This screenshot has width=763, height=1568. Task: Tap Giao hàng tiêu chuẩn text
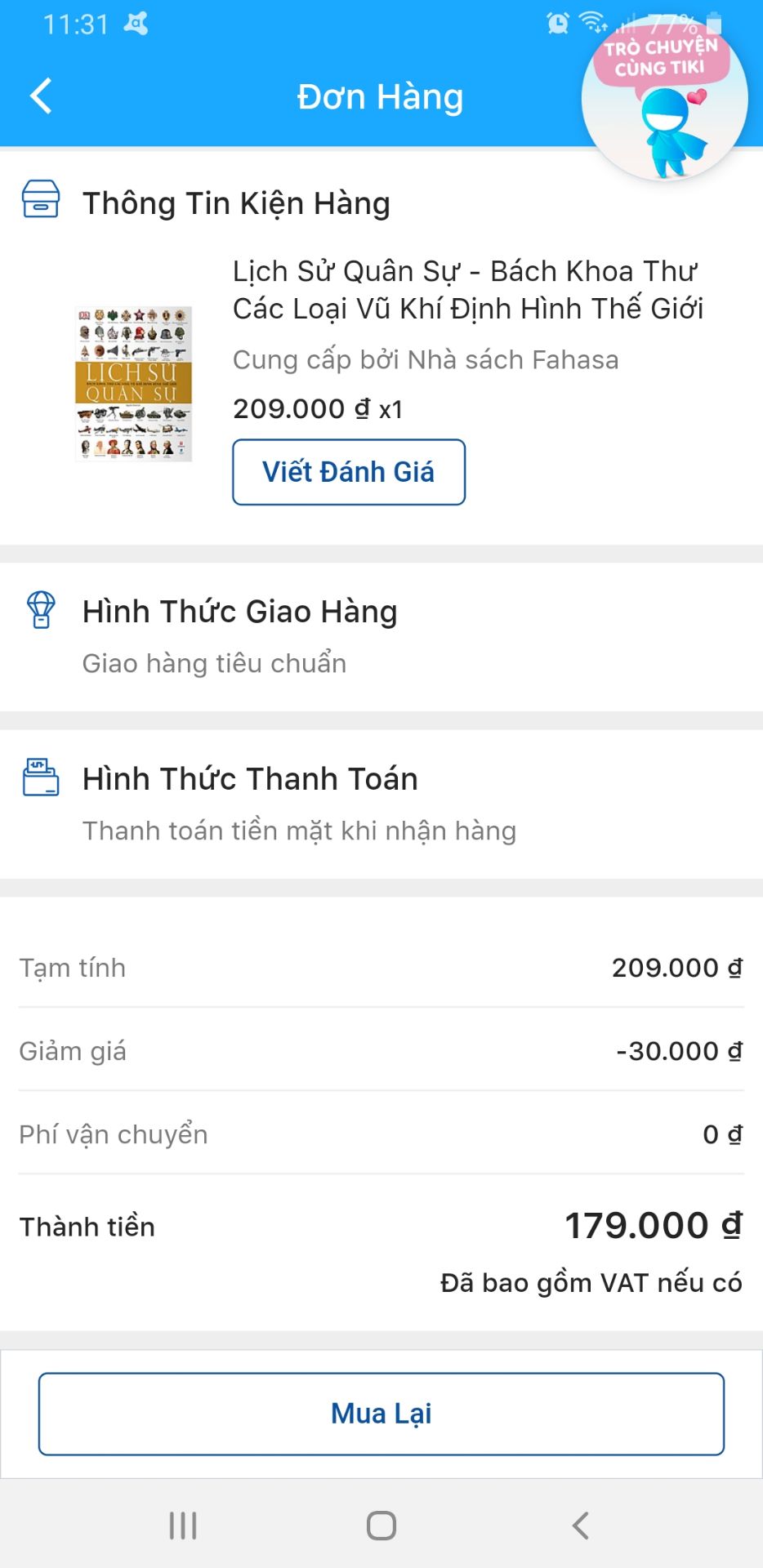[214, 663]
